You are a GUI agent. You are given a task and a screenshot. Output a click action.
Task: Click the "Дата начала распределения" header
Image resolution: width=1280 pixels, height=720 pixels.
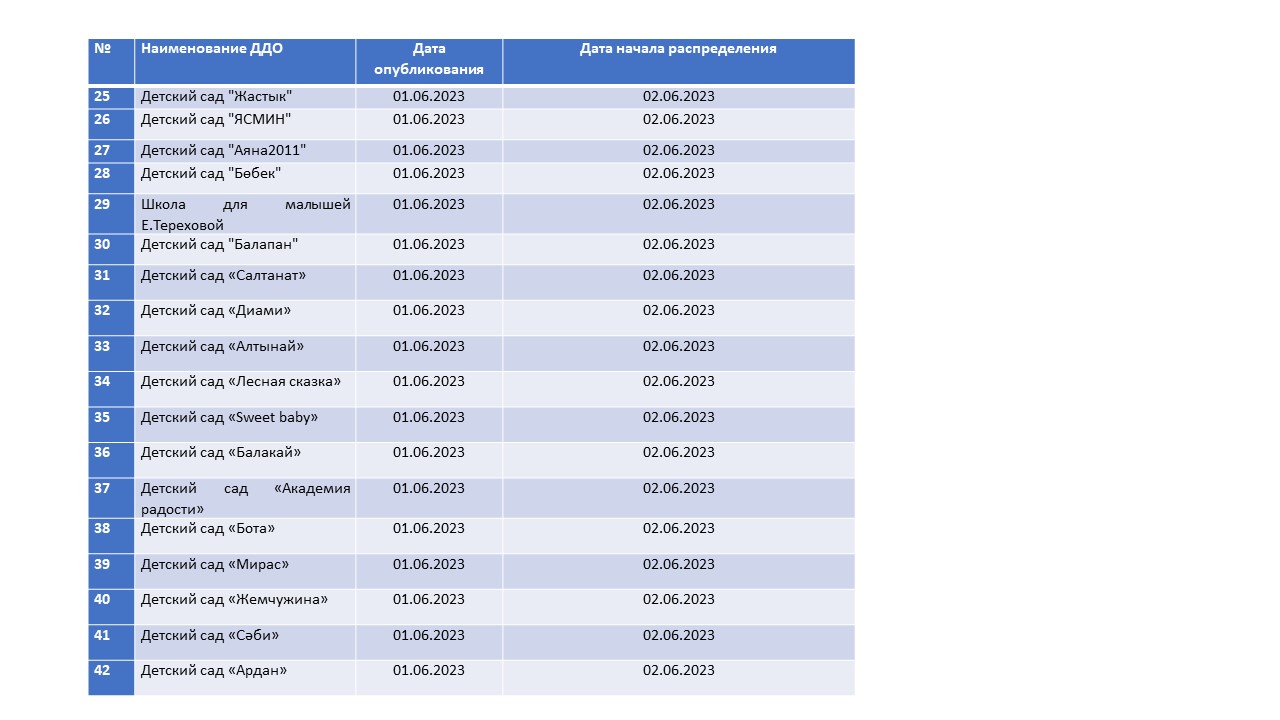coord(678,49)
